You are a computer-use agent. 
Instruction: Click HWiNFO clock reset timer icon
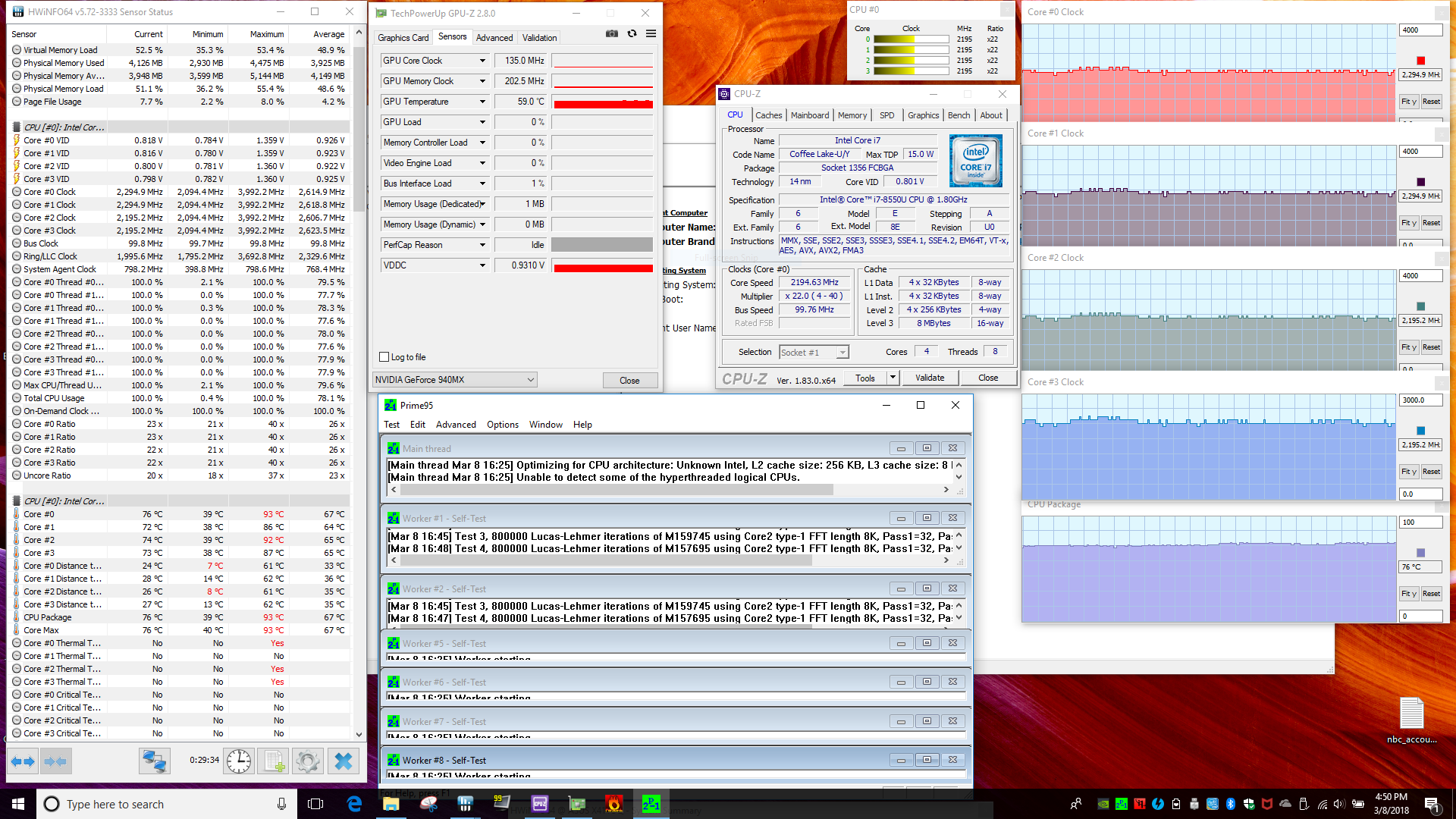tap(239, 761)
